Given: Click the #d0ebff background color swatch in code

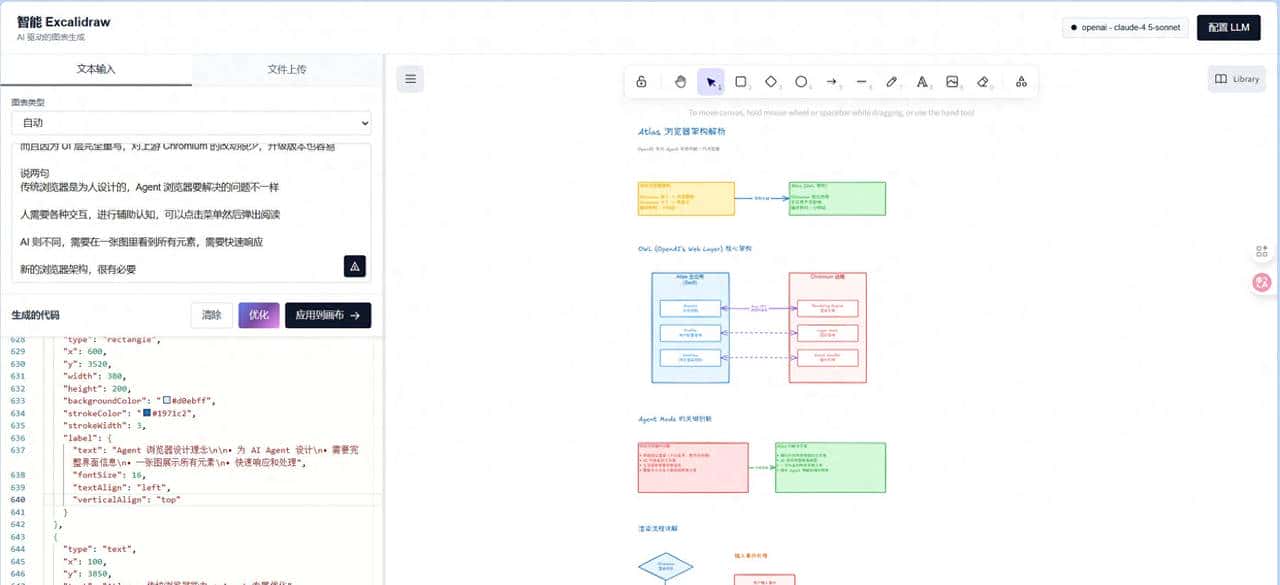Looking at the screenshot, I should point(167,401).
